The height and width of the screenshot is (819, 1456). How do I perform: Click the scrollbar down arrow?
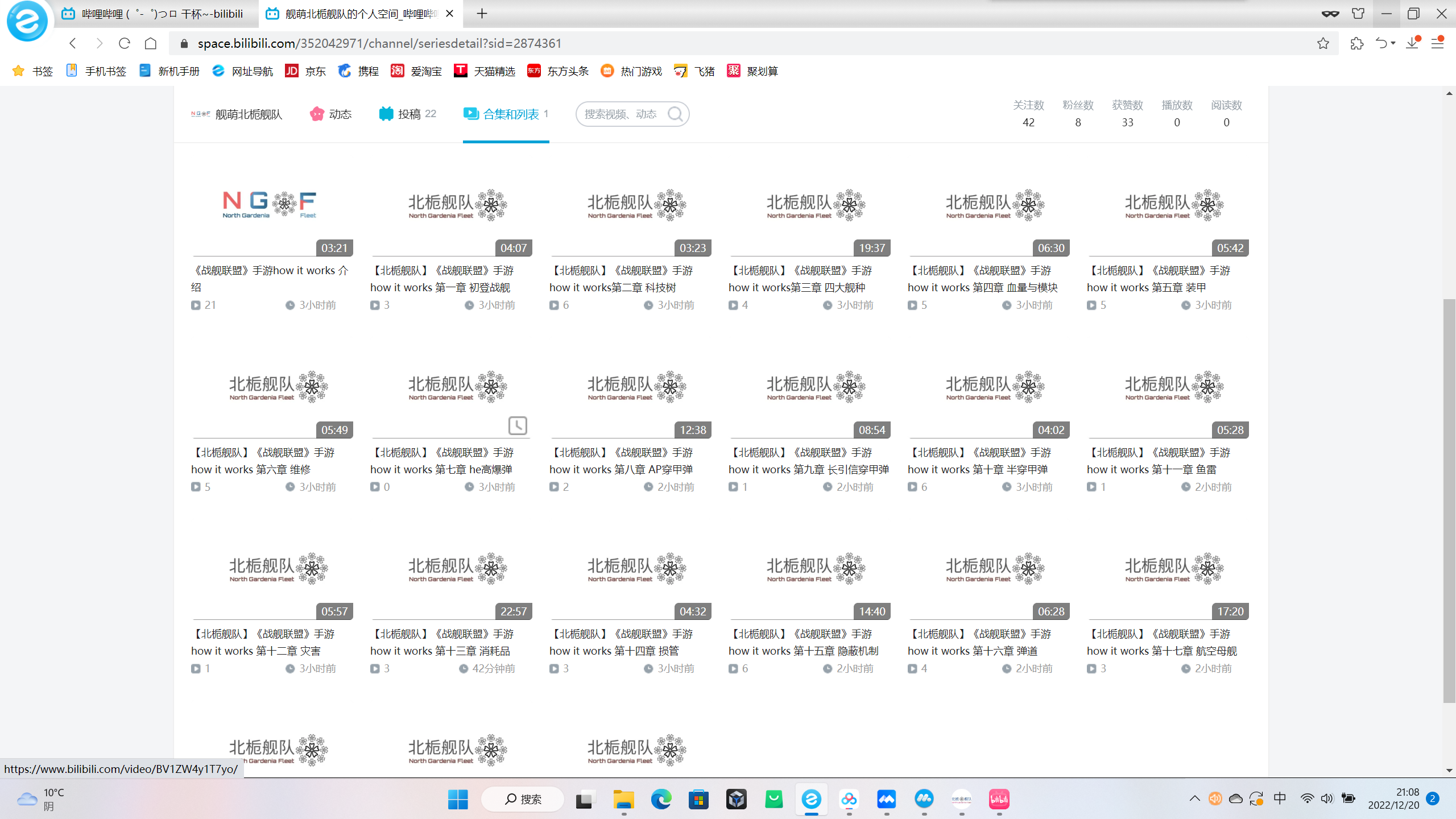tap(1449, 771)
